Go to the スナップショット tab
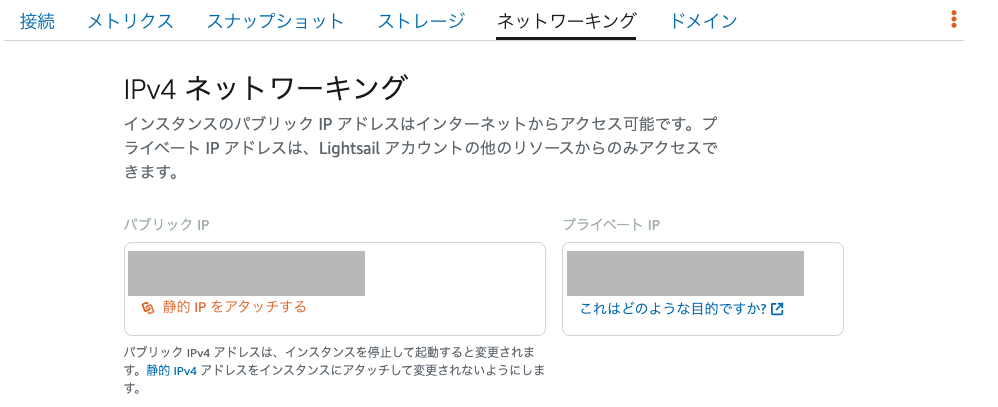This screenshot has height=407, width=998. point(275,21)
